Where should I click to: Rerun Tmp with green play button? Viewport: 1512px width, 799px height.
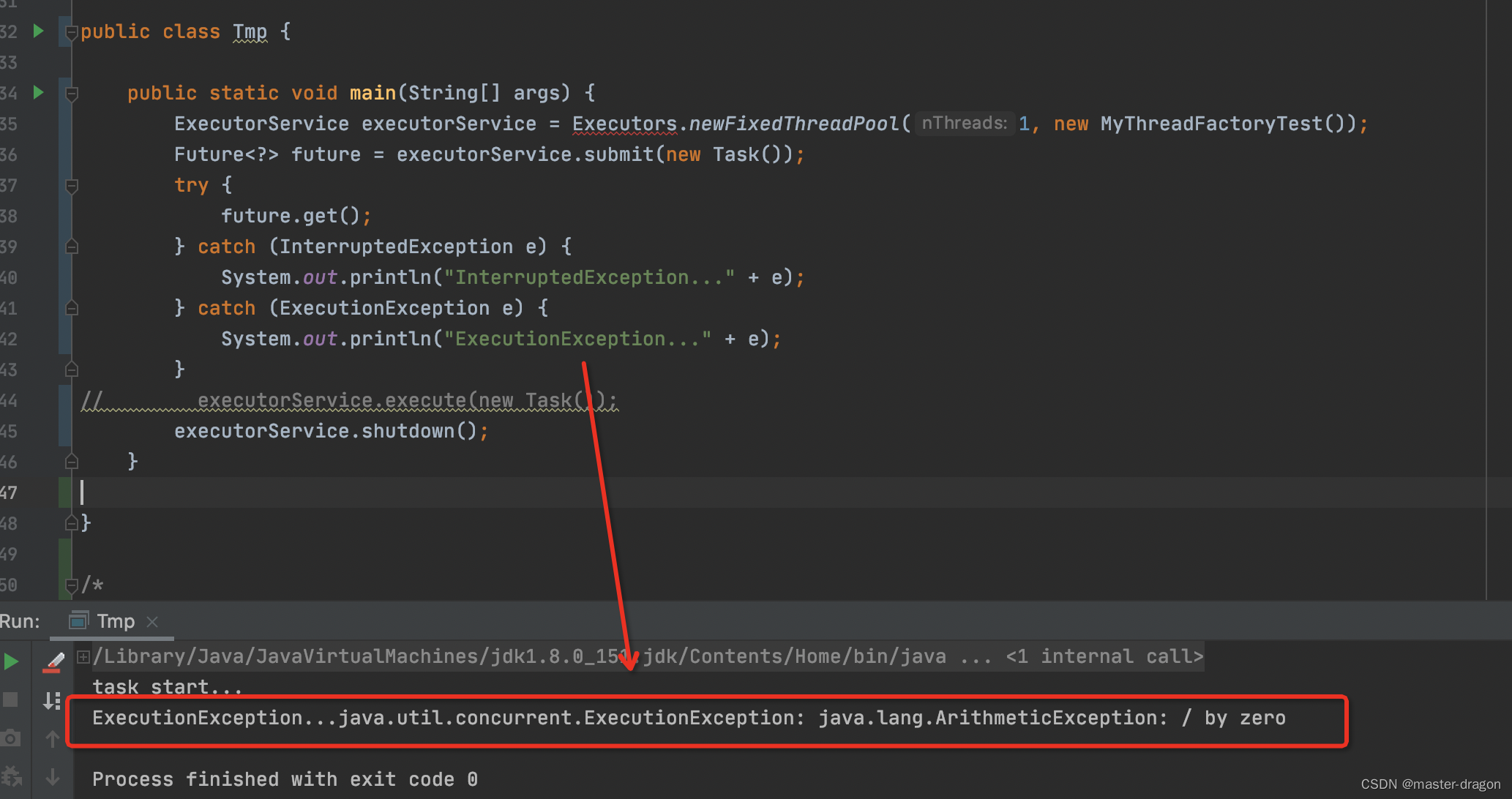point(12,662)
